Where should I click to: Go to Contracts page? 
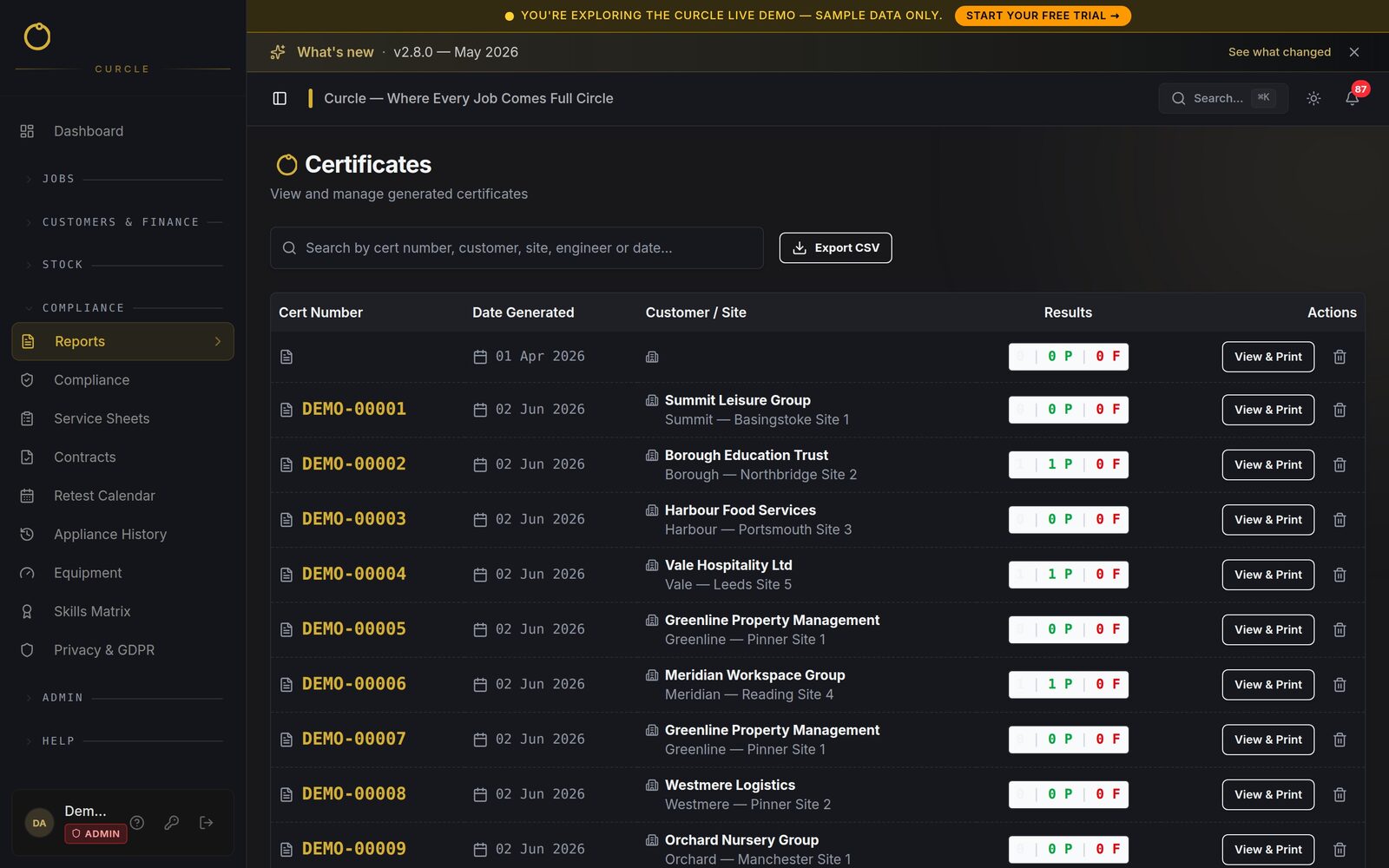coord(122,457)
